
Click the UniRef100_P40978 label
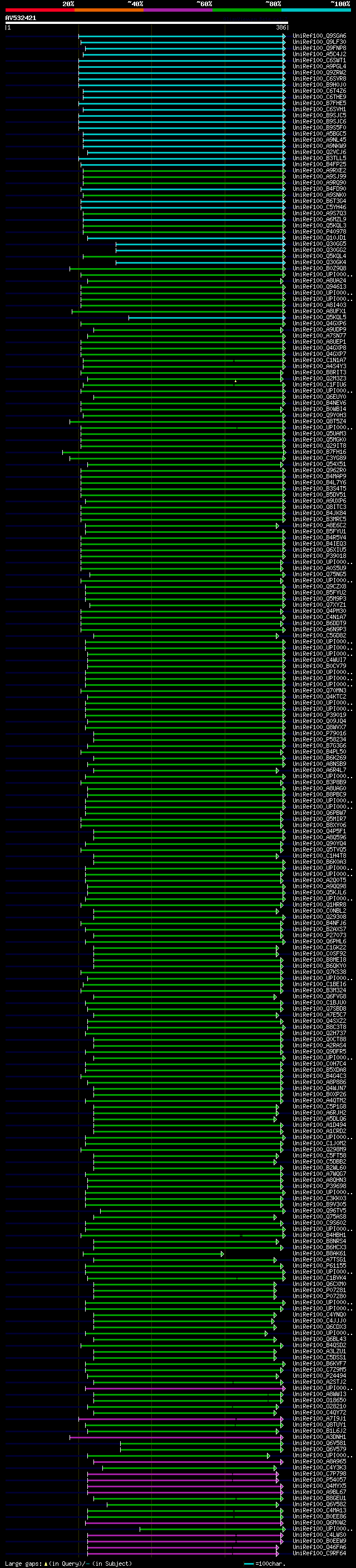pos(319,231)
